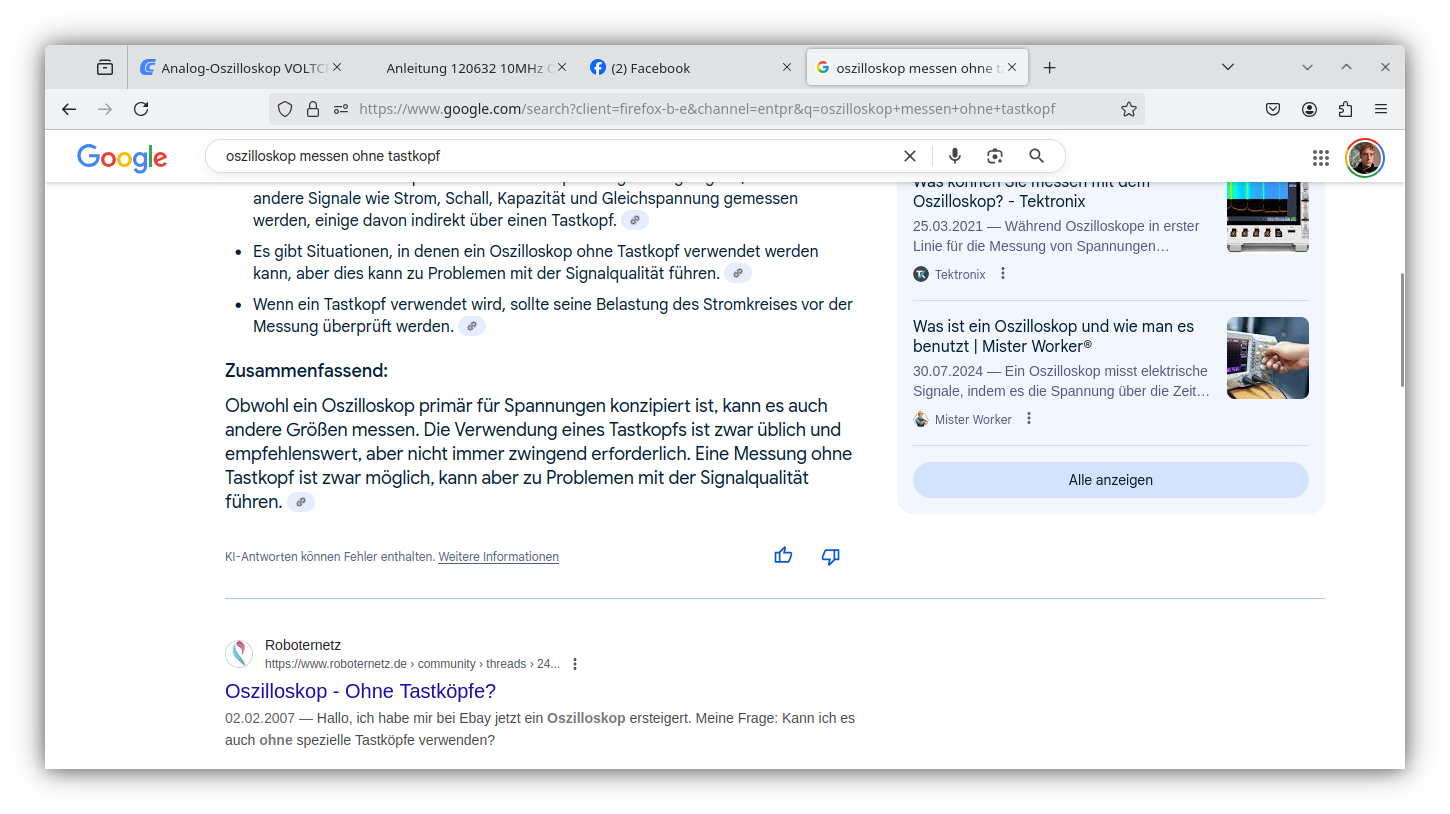The height and width of the screenshot is (814, 1450).
Task: Reload the page with the refresh icon
Action: 141,109
